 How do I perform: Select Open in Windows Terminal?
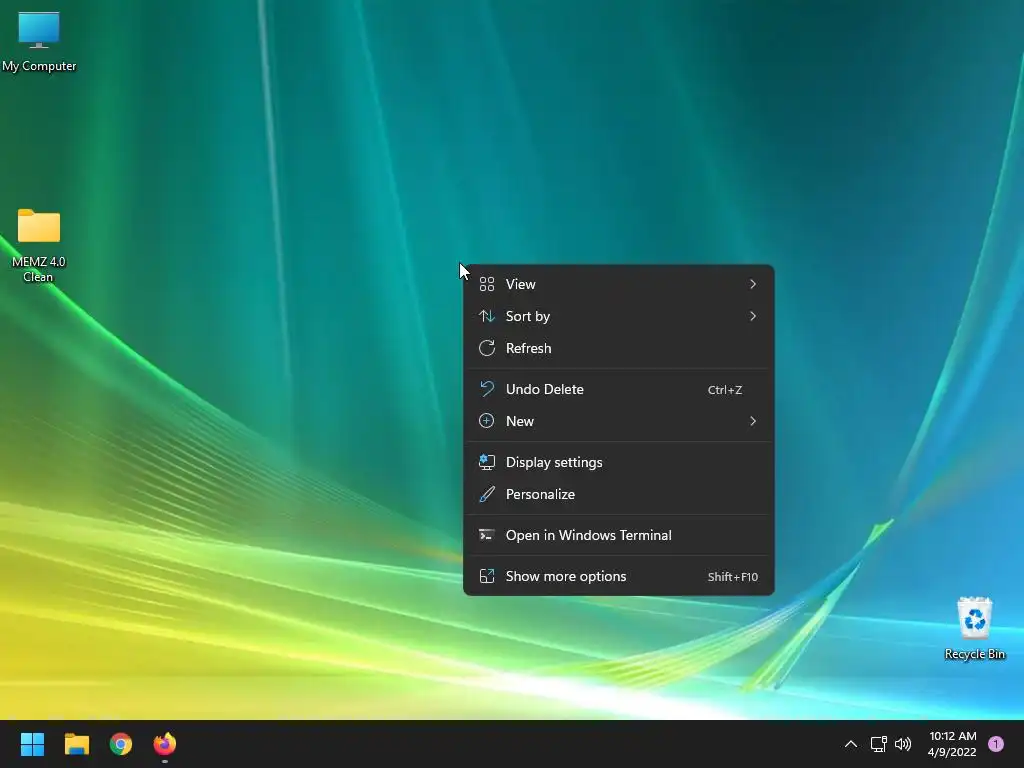618,536
